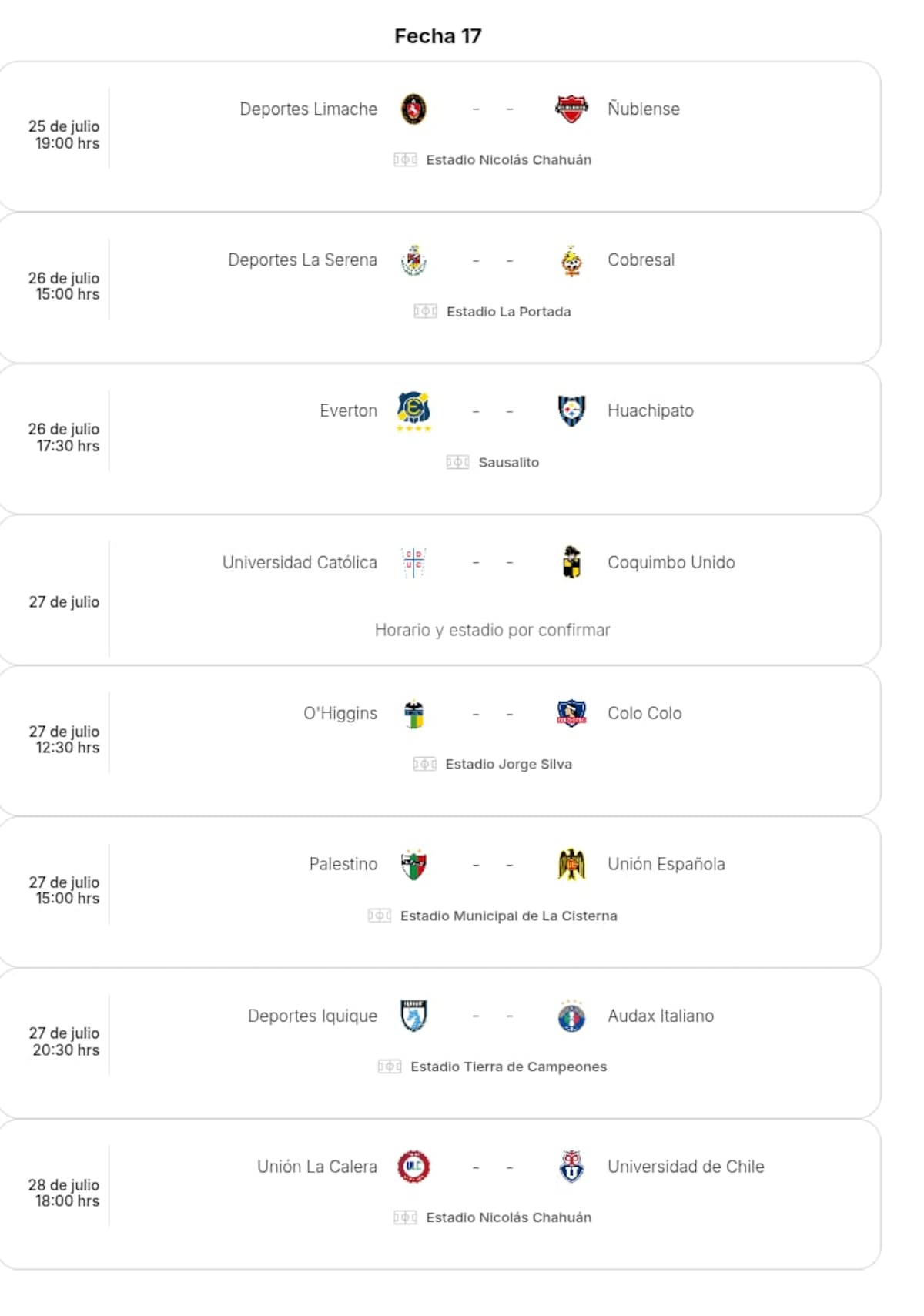
Task: Click the O'Higgins club crest
Action: pyautogui.click(x=414, y=713)
